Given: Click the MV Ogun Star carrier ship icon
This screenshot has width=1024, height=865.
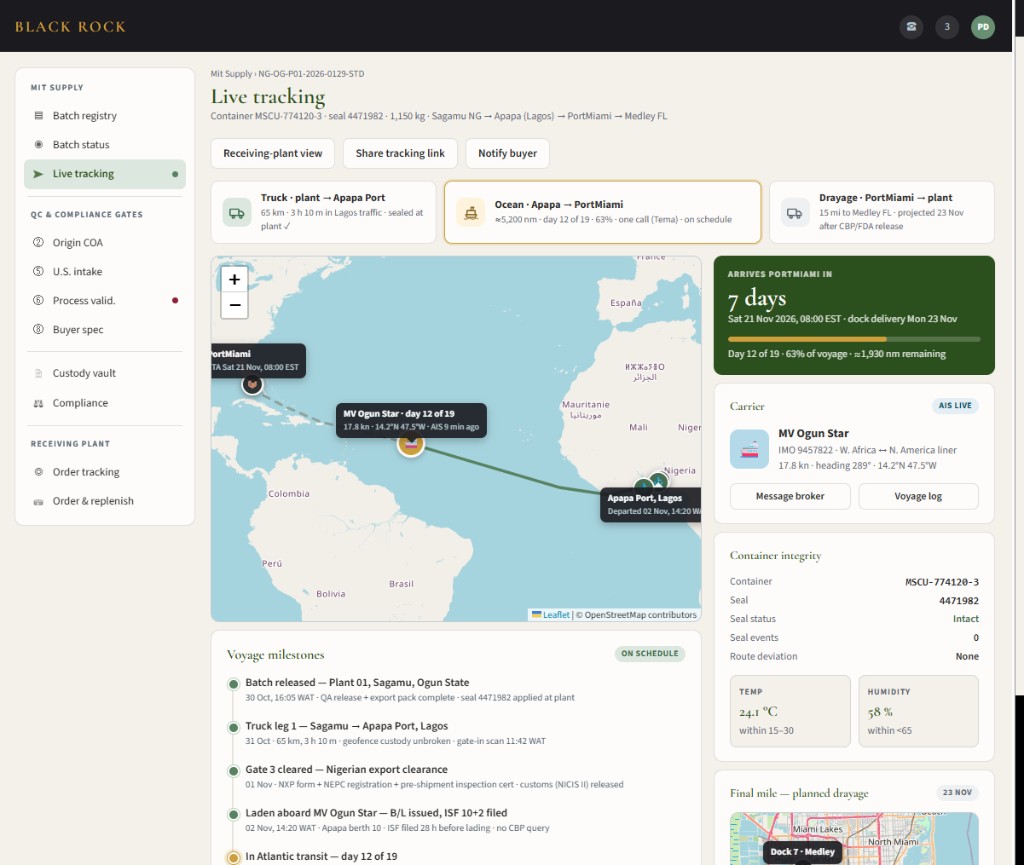Looking at the screenshot, I should pyautogui.click(x=749, y=449).
